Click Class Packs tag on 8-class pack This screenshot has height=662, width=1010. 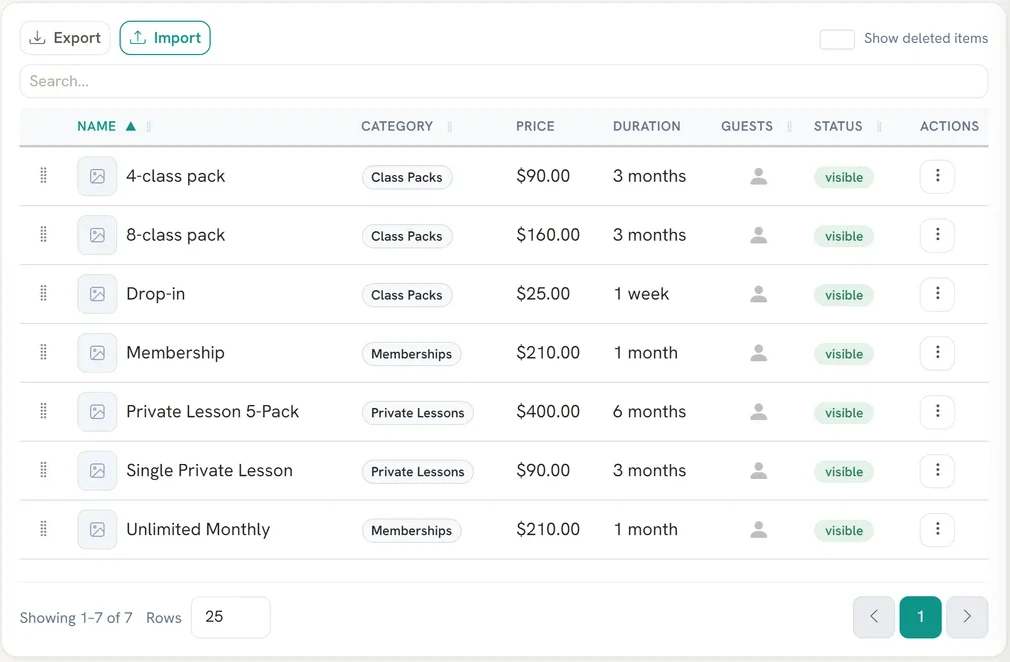[x=406, y=236]
